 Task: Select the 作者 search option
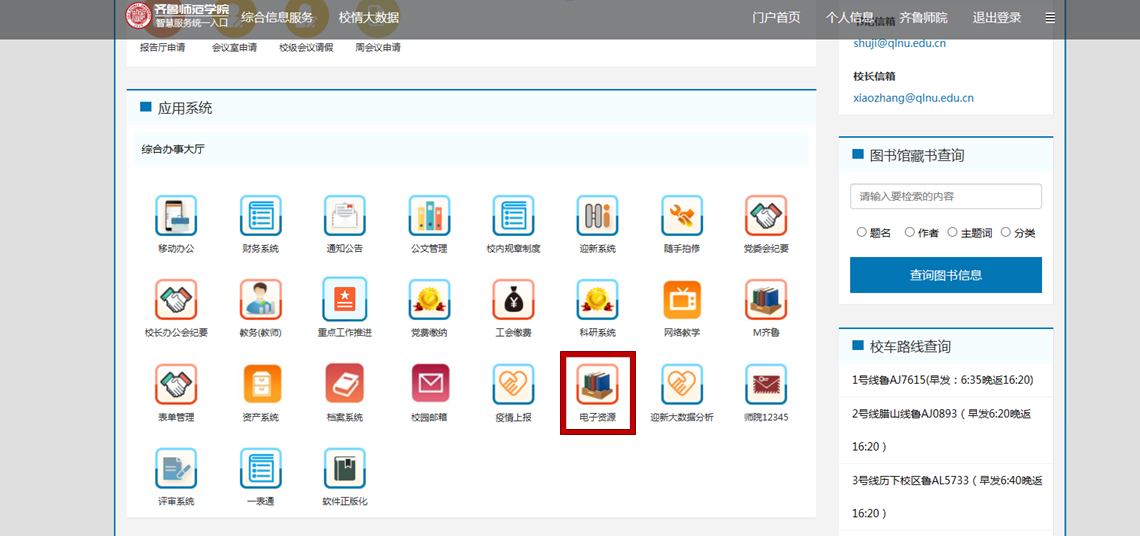910,233
